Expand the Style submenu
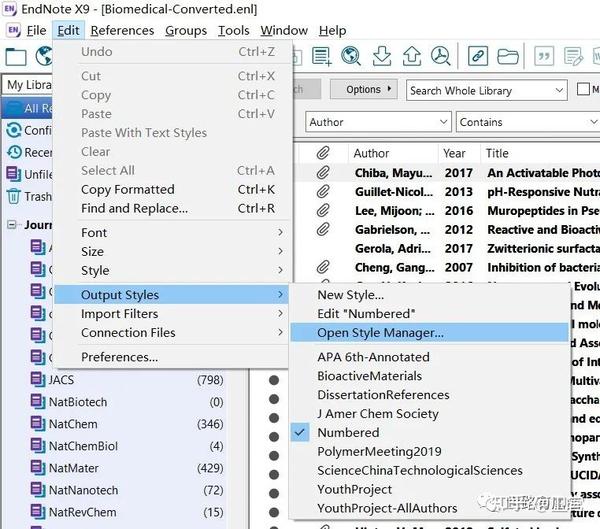The width and height of the screenshot is (600, 529). [170, 270]
